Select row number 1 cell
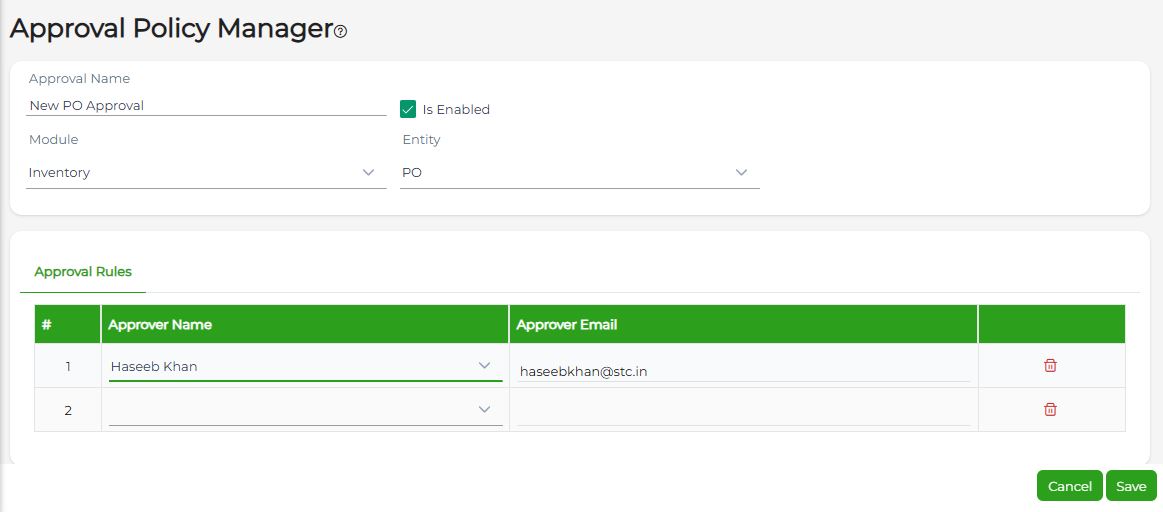This screenshot has height=512, width=1163. tap(68, 366)
